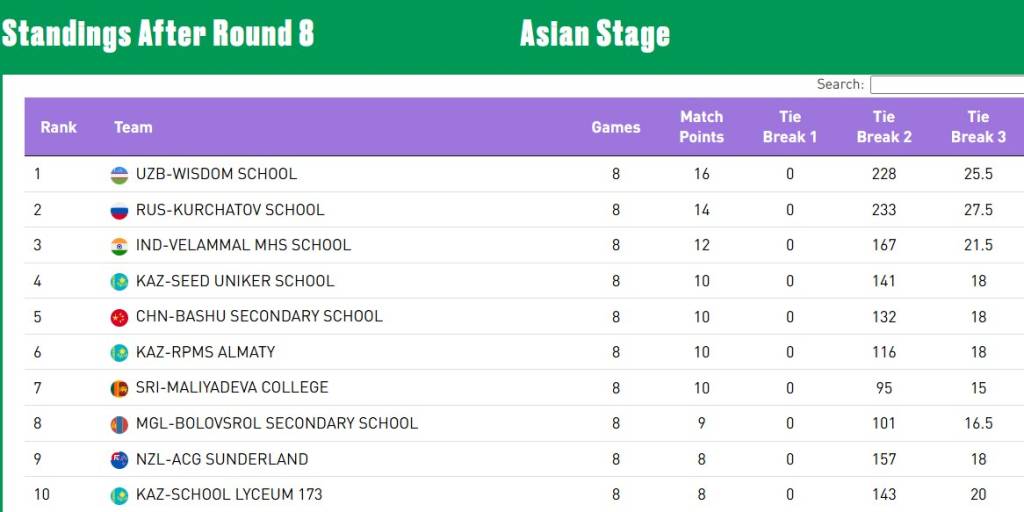Viewport: 1024px width, 512px height.
Task: Sort standings by Match Points header
Action: tap(701, 127)
